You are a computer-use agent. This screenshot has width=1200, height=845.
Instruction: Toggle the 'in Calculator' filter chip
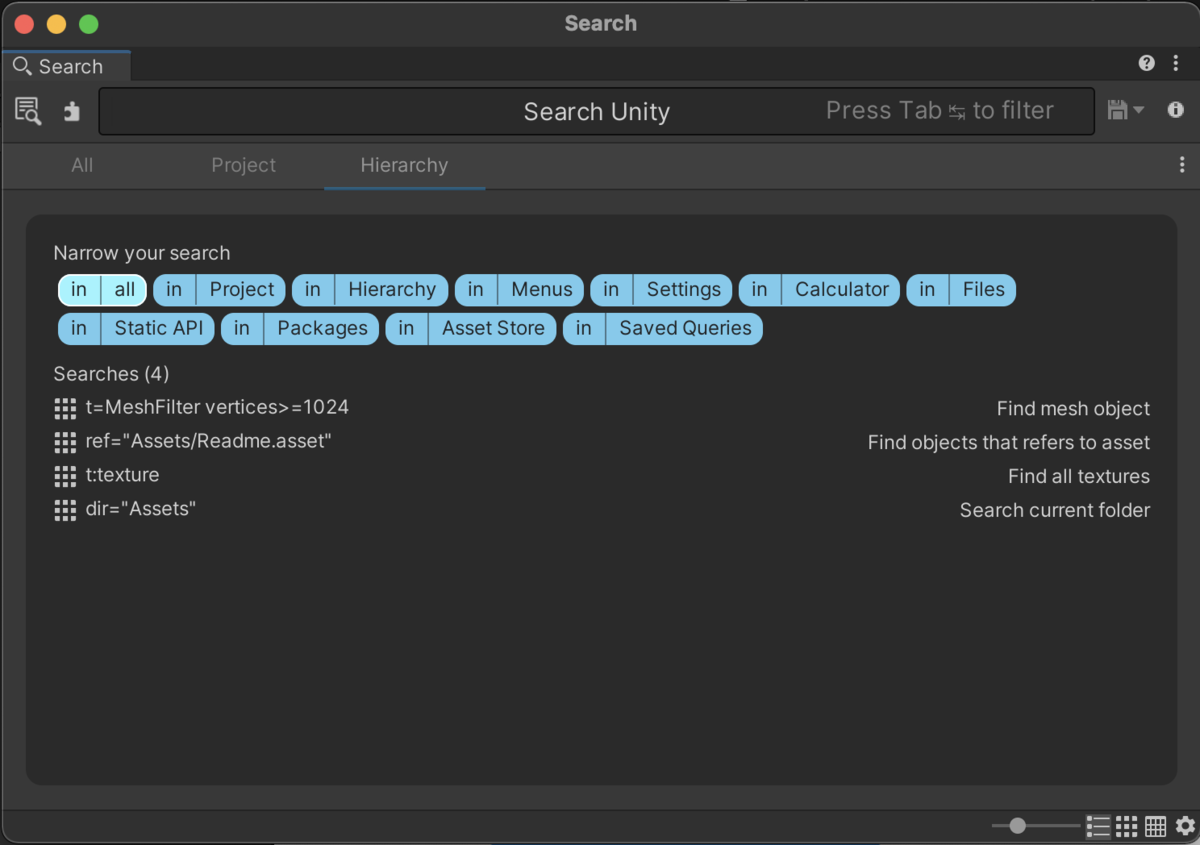(819, 290)
